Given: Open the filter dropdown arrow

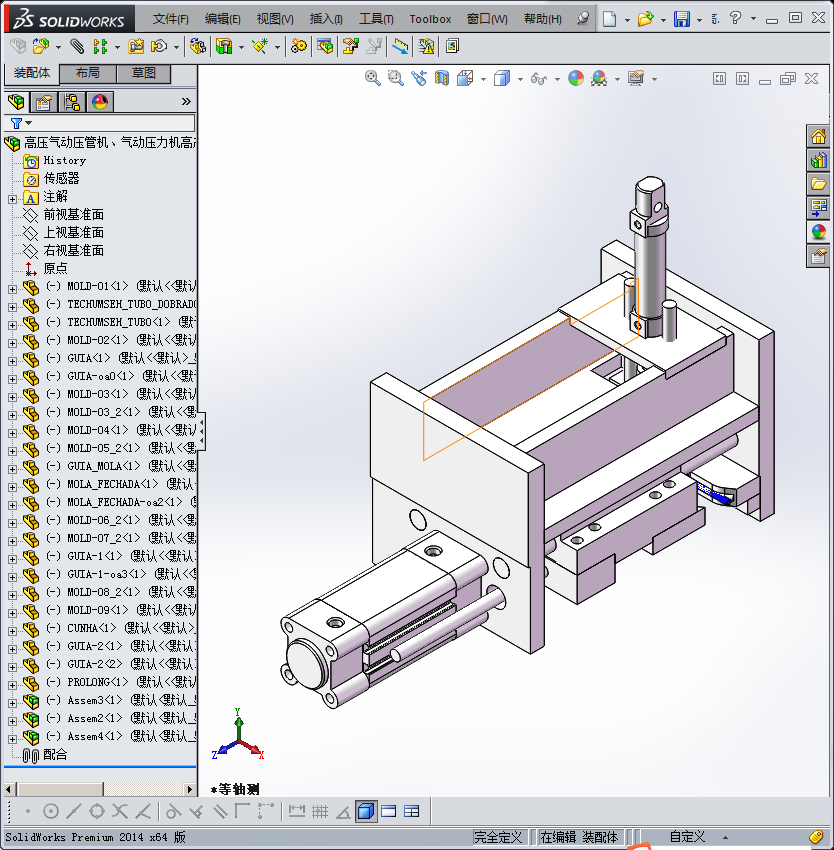Looking at the screenshot, I should 29,123.
